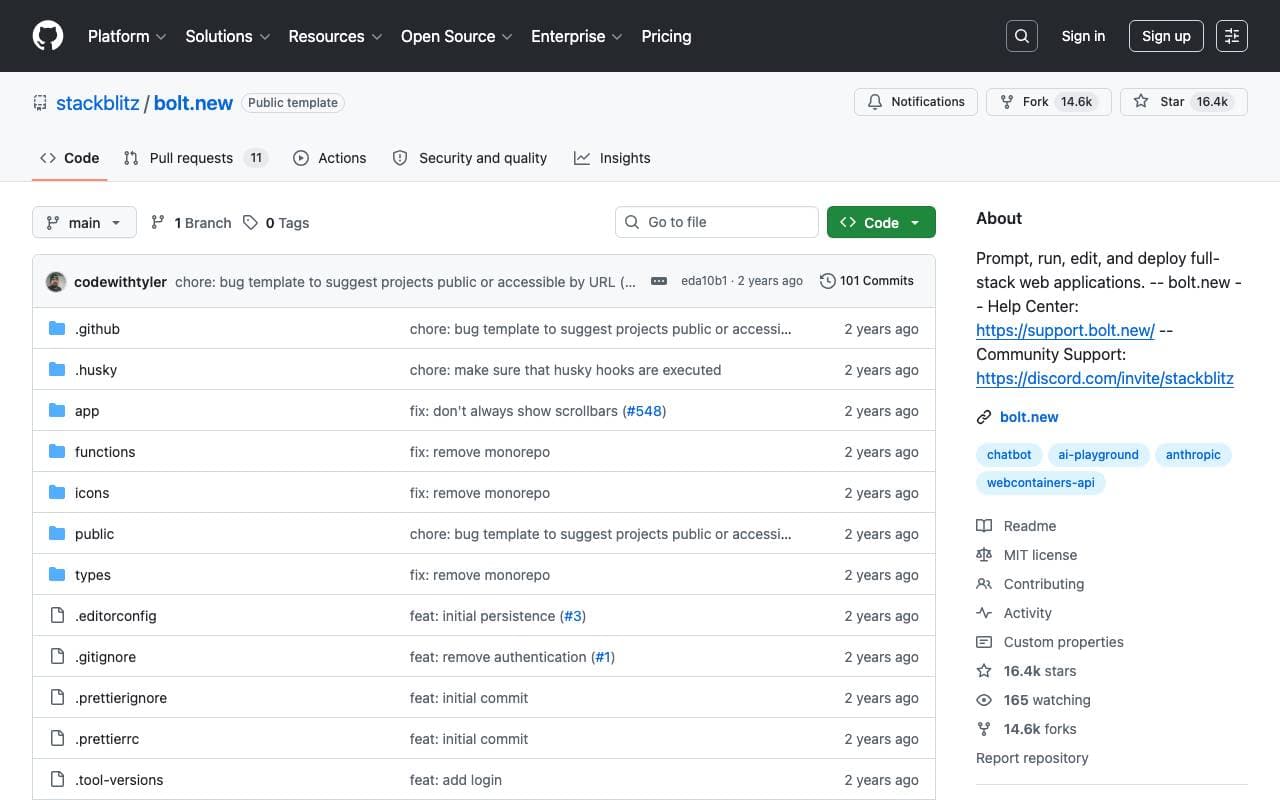This screenshot has height=800, width=1280.
Task: Open the support.bolt.new link
Action: [x=1065, y=330]
